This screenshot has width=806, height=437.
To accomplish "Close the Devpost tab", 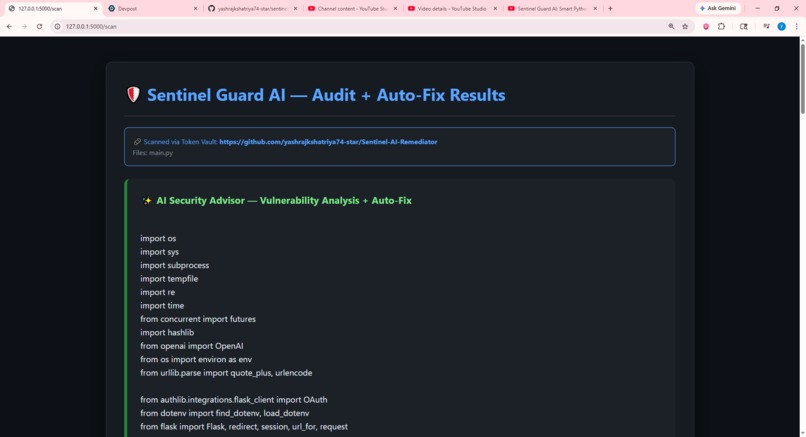I will pos(195,8).
